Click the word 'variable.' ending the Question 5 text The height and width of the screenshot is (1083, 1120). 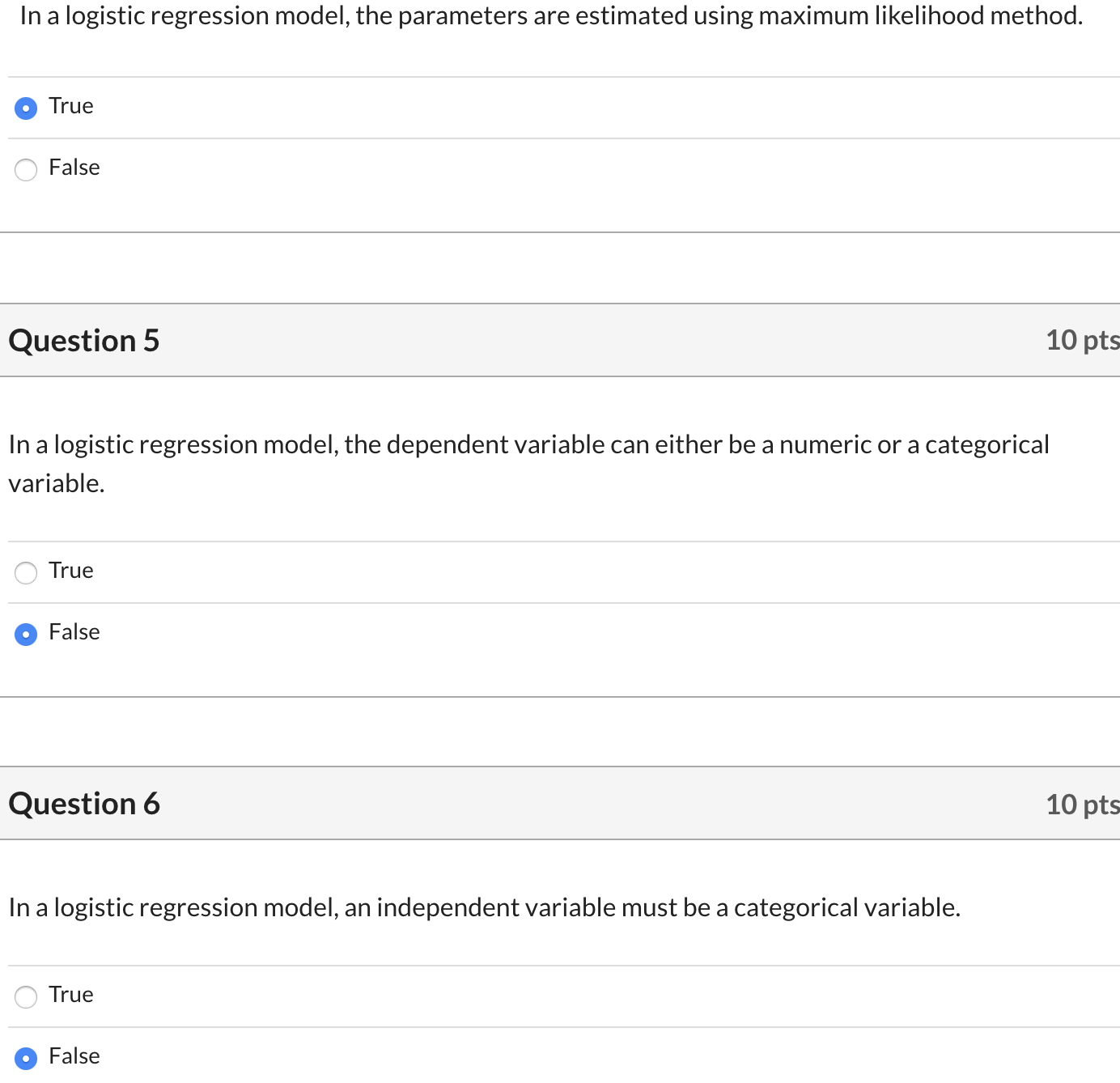(57, 484)
